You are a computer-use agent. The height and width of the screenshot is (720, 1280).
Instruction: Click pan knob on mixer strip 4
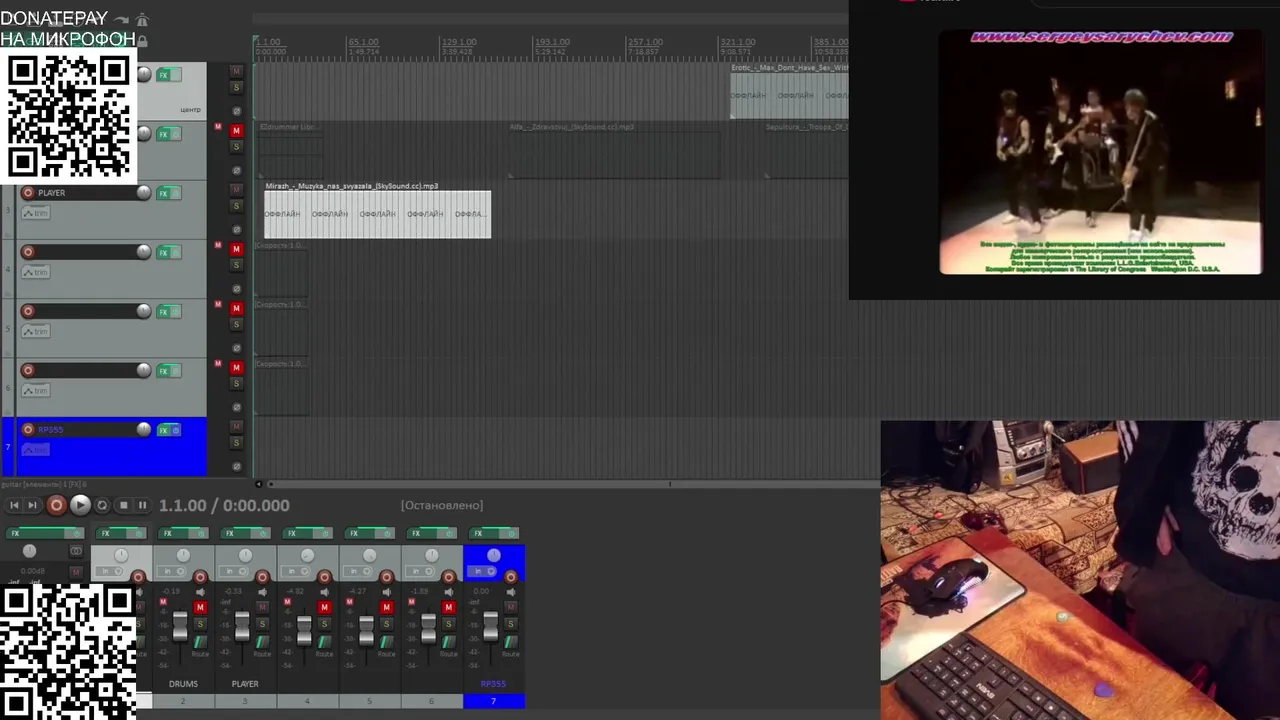tap(307, 555)
